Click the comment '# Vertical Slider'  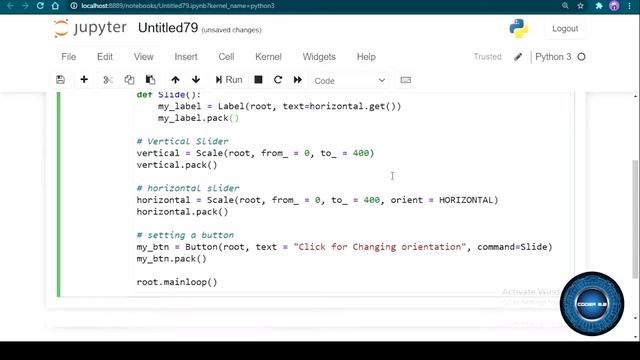point(182,141)
